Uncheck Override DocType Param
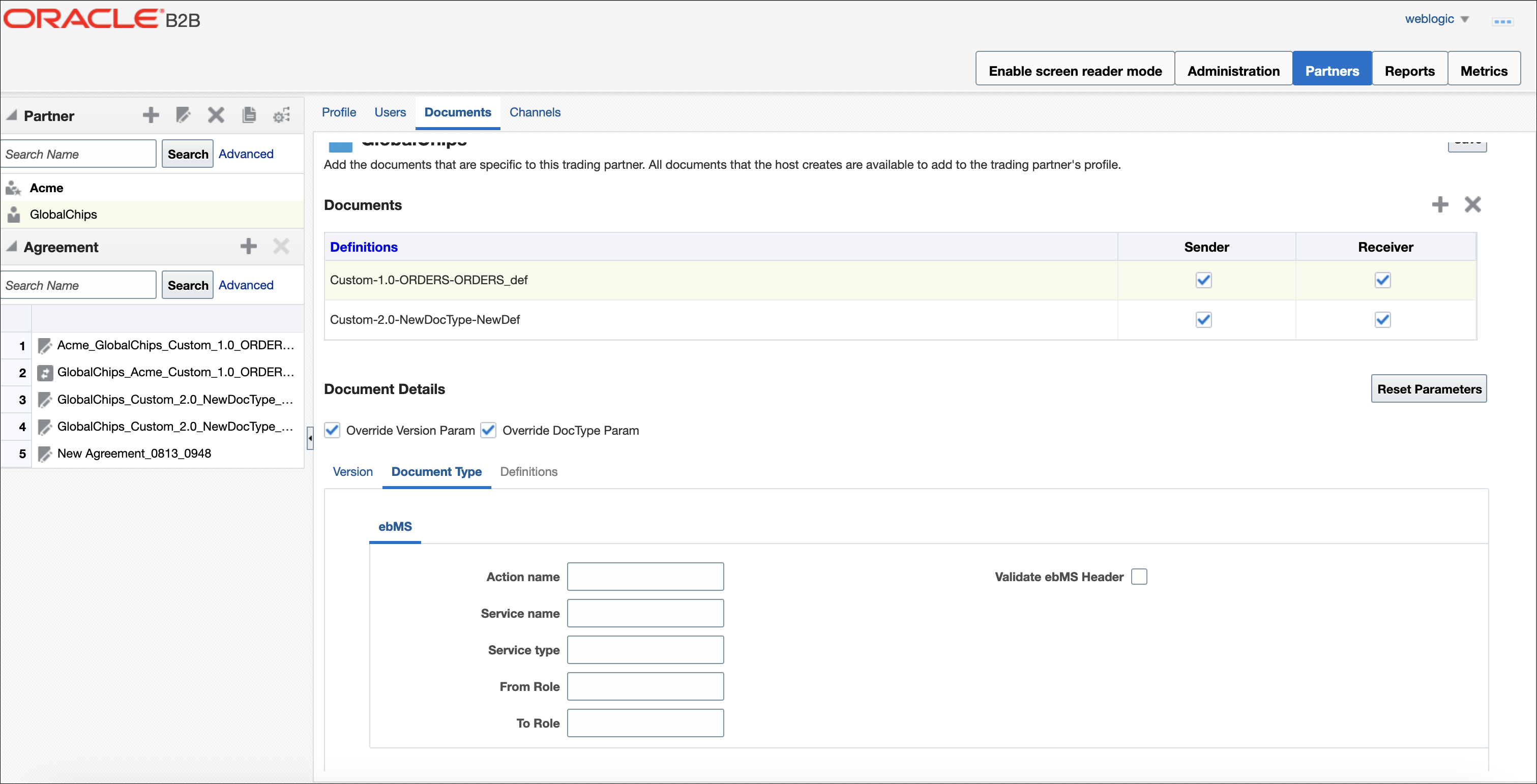The height and width of the screenshot is (784, 1537). coord(488,430)
